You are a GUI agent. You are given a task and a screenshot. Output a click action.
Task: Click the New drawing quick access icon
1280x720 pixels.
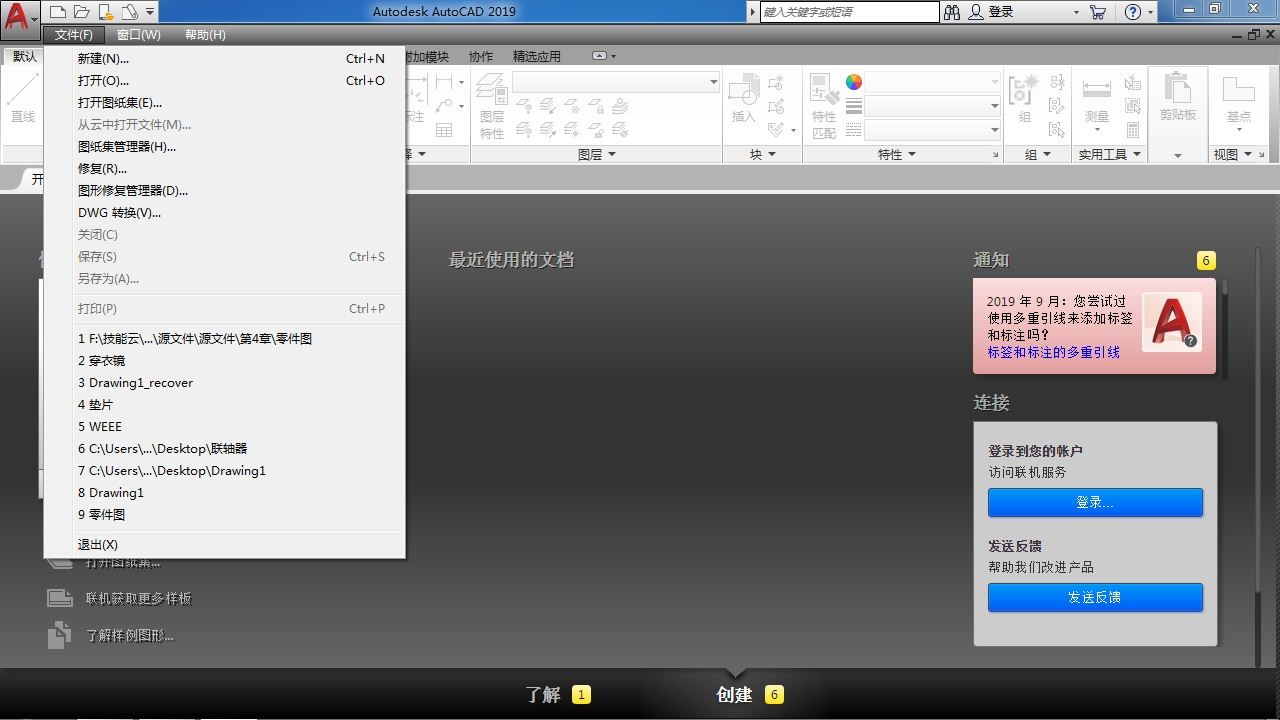pyautogui.click(x=58, y=12)
